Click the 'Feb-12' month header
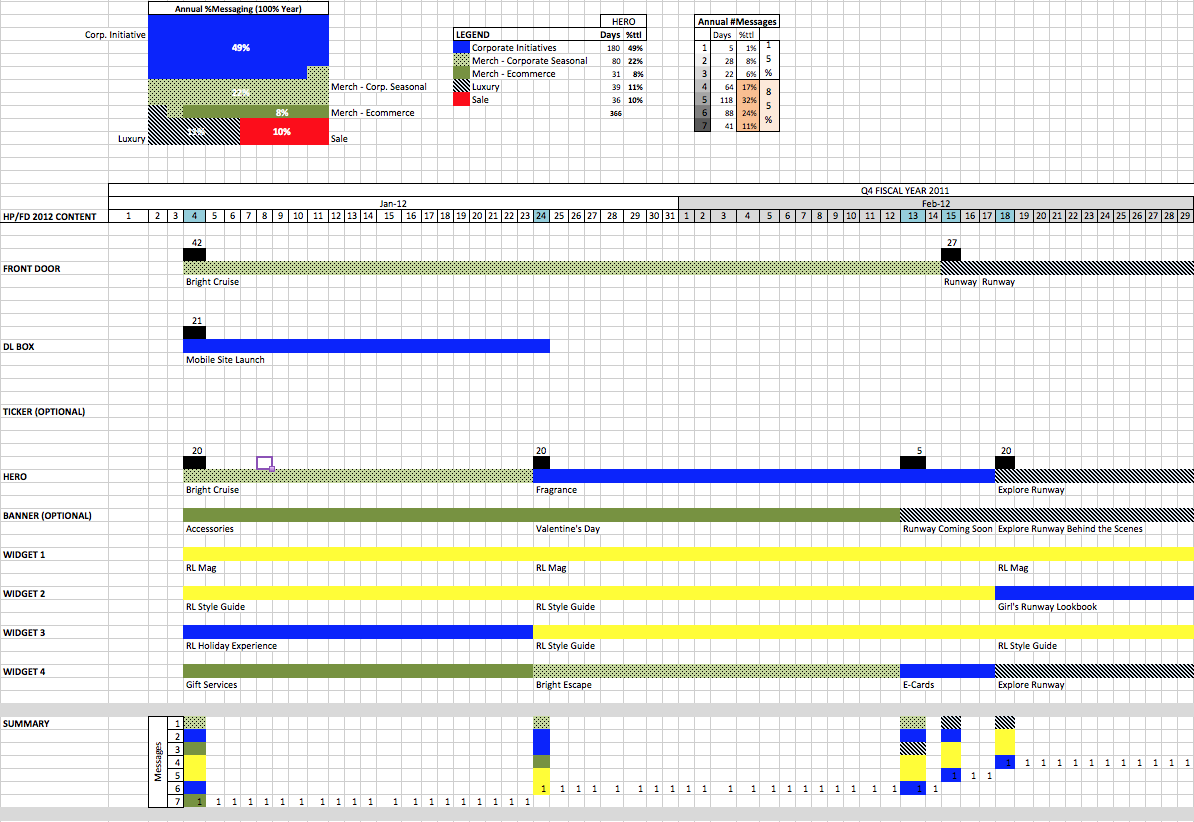The height and width of the screenshot is (822, 1194). tap(936, 203)
